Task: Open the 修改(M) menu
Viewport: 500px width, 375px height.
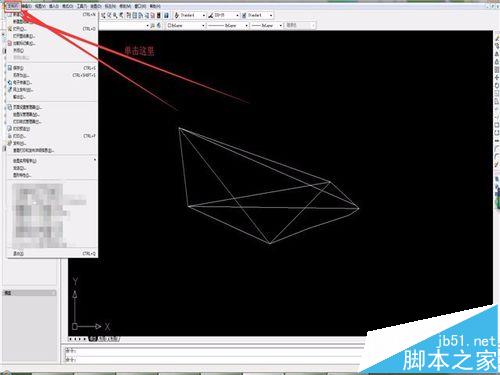Action: coord(125,6)
